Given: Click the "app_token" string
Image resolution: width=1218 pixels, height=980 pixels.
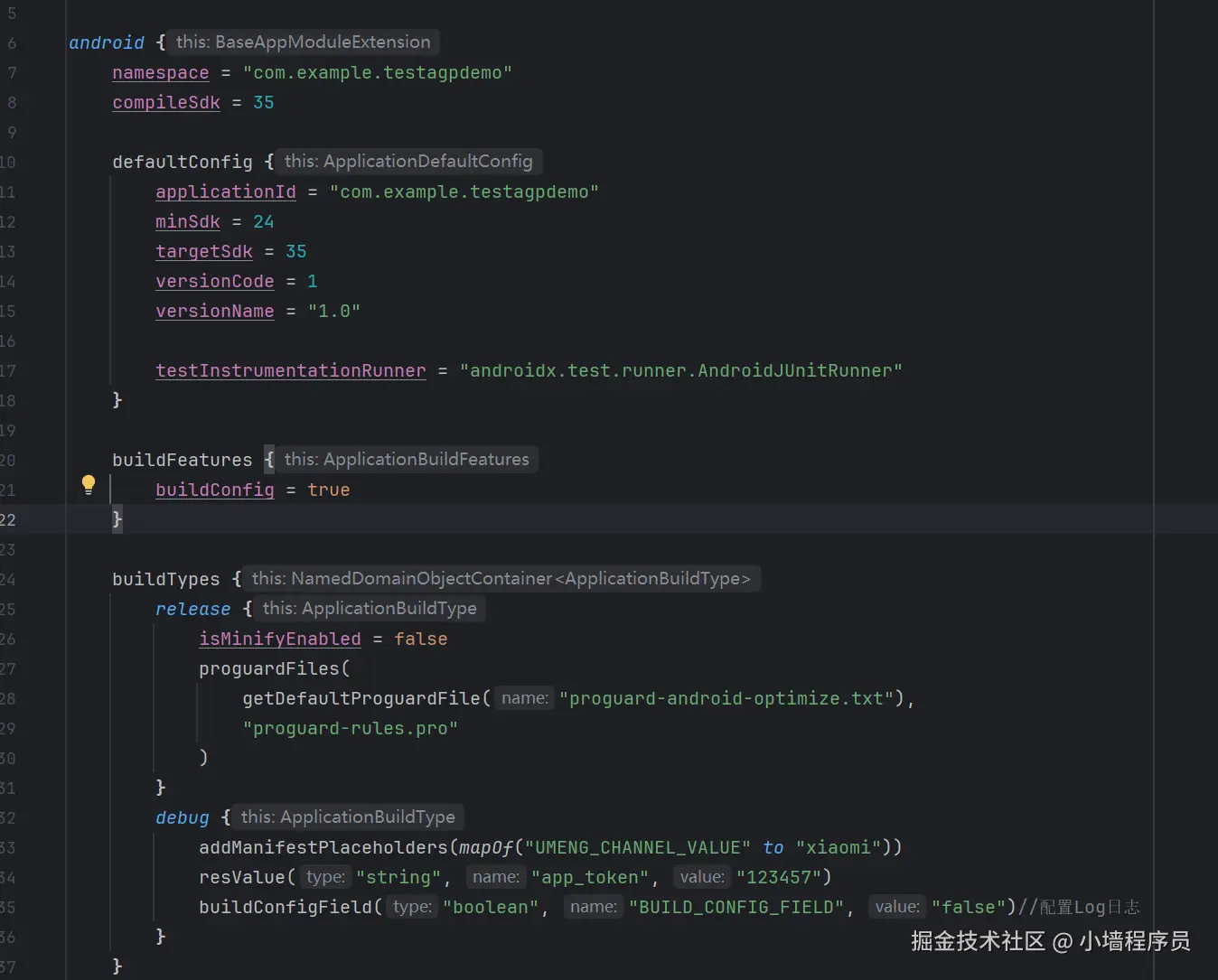Looking at the screenshot, I should tap(591, 877).
